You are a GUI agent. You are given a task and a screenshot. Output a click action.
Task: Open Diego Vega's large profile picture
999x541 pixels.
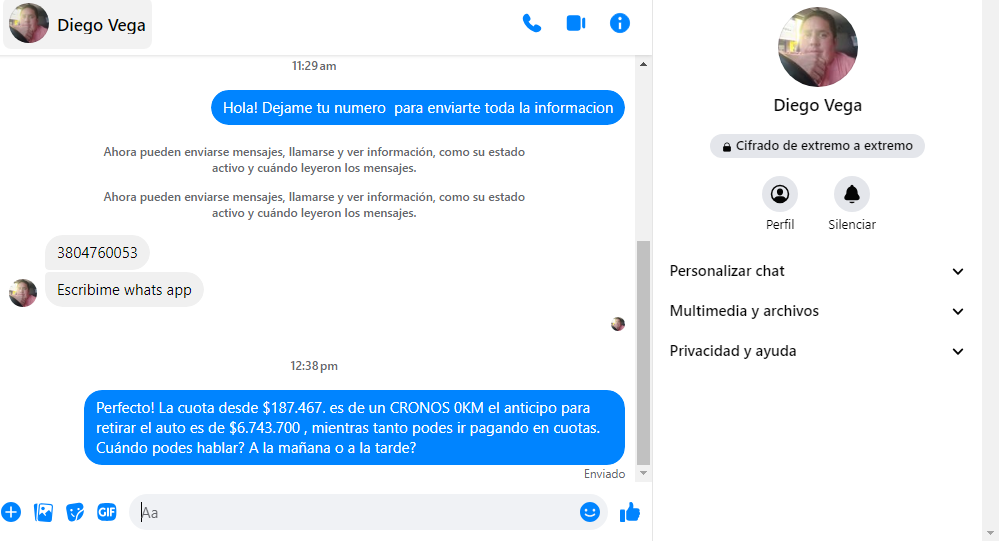point(817,47)
